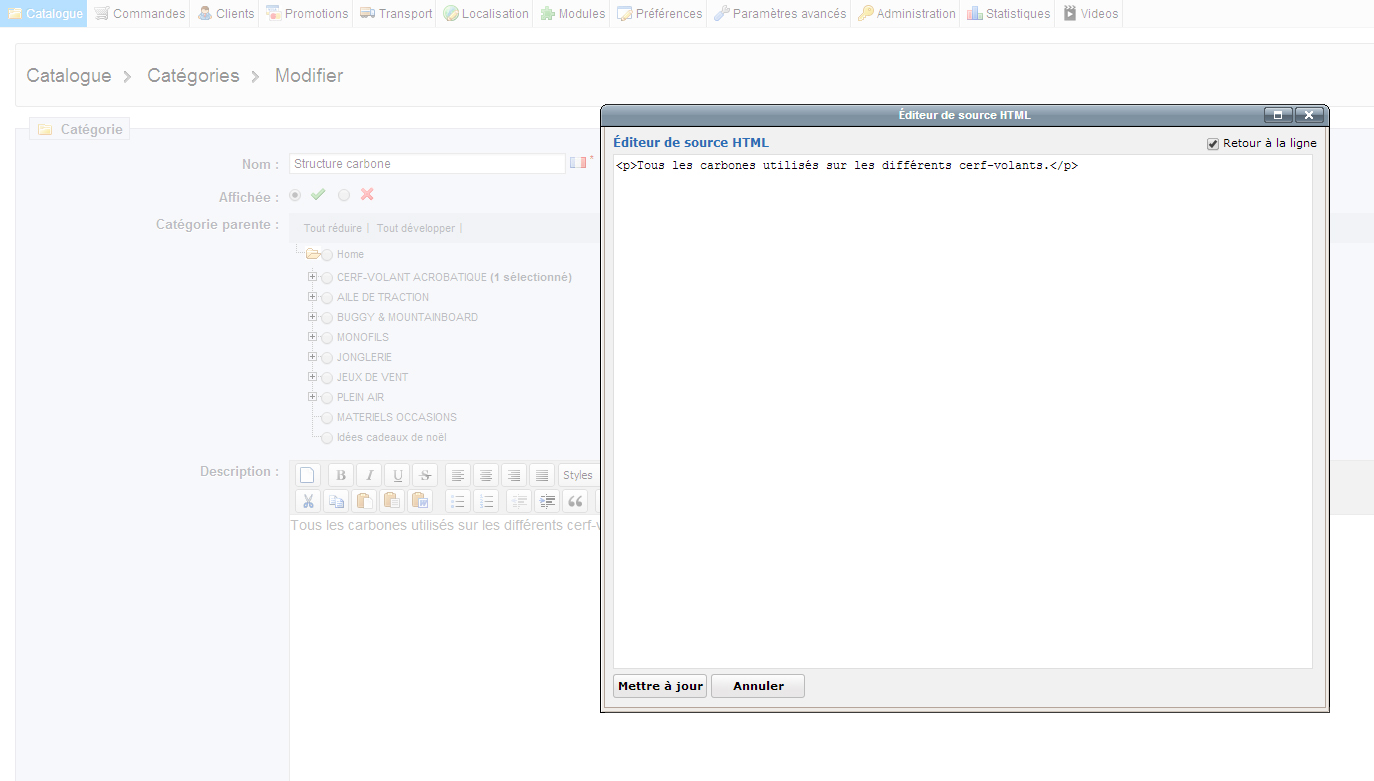Expand the JEUX DE VENT tree node

(x=313, y=377)
